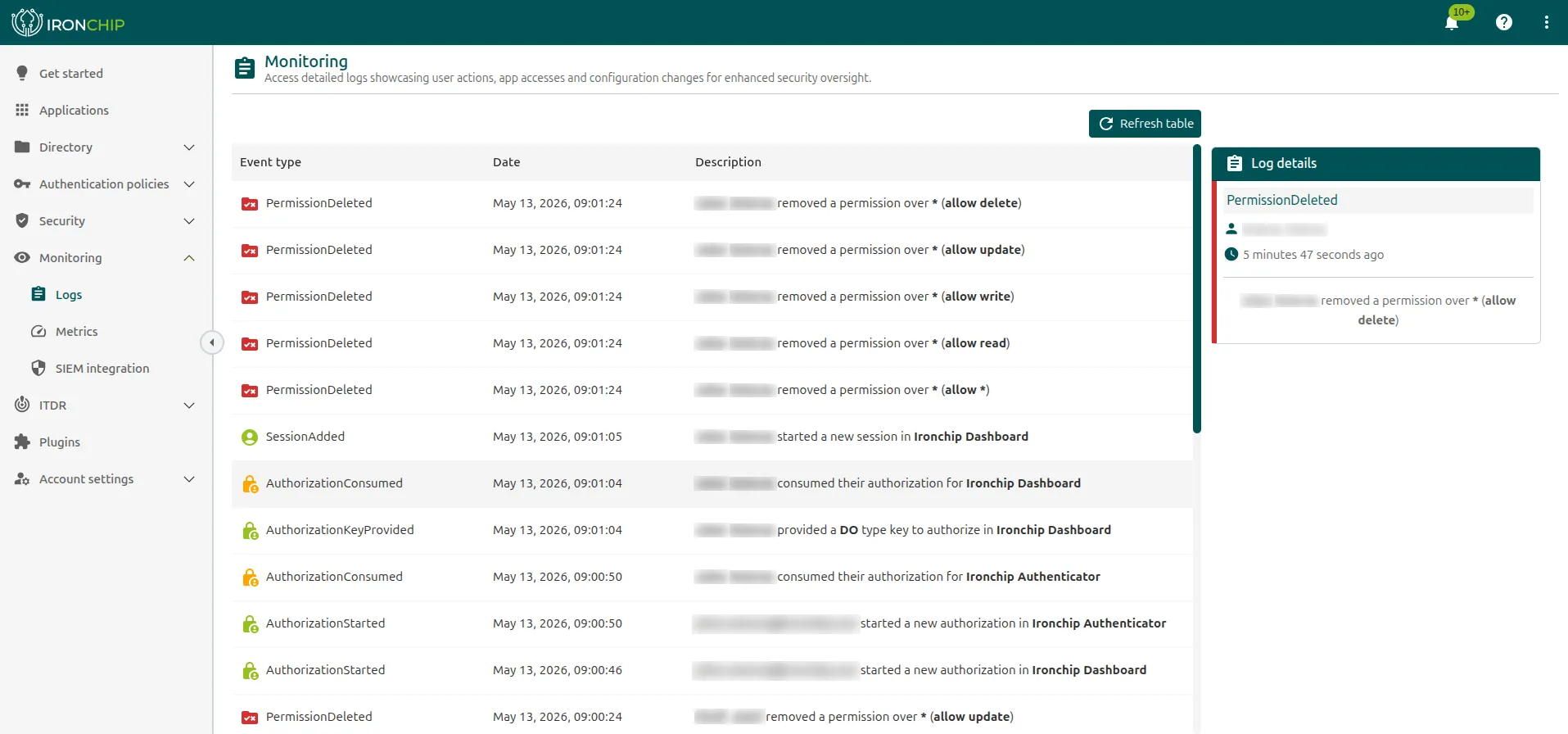
Task: Click the Security shield icon
Action: tap(22, 220)
